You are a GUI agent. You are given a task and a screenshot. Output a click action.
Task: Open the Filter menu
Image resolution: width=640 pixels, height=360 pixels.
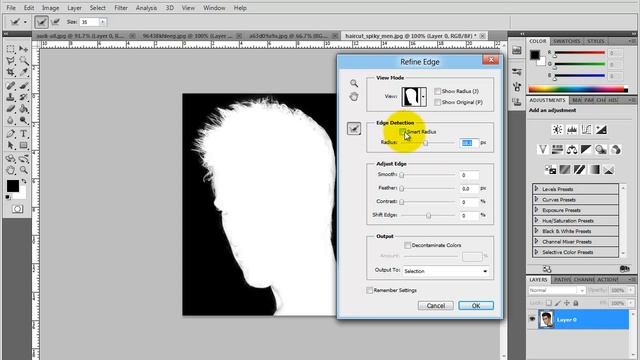121,8
